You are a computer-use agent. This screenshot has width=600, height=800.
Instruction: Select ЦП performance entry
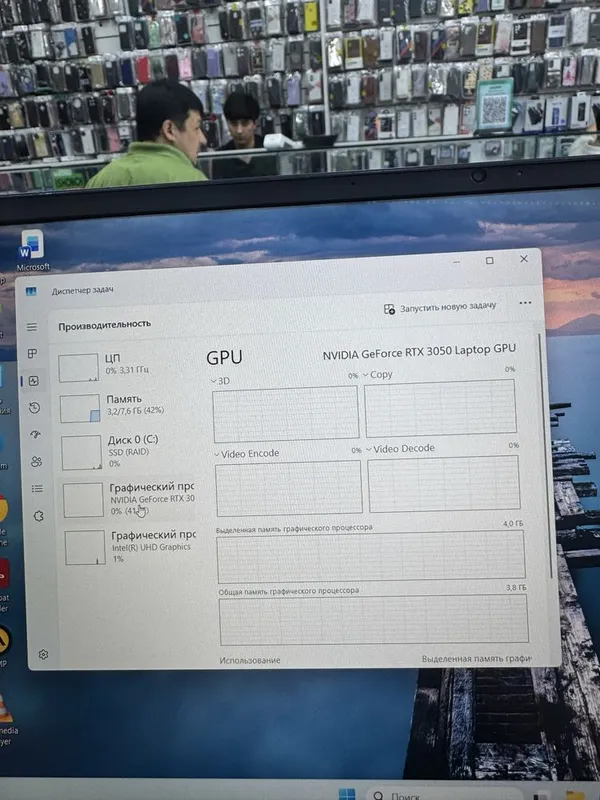click(x=126, y=367)
